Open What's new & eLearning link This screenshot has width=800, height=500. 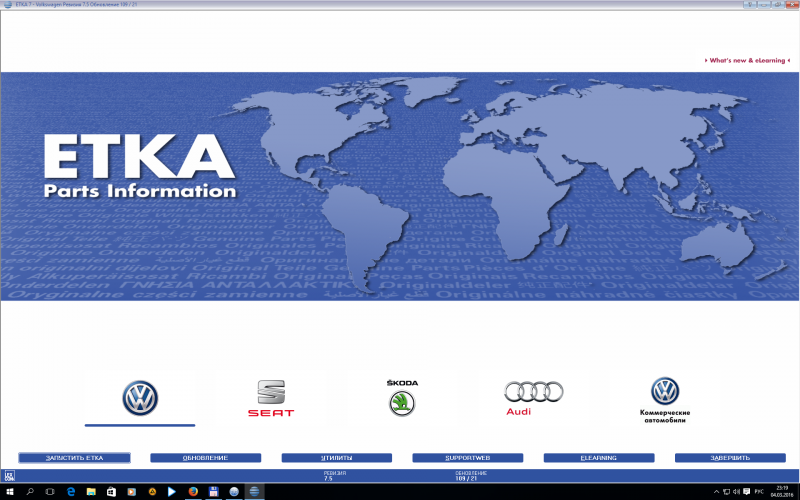(x=747, y=60)
